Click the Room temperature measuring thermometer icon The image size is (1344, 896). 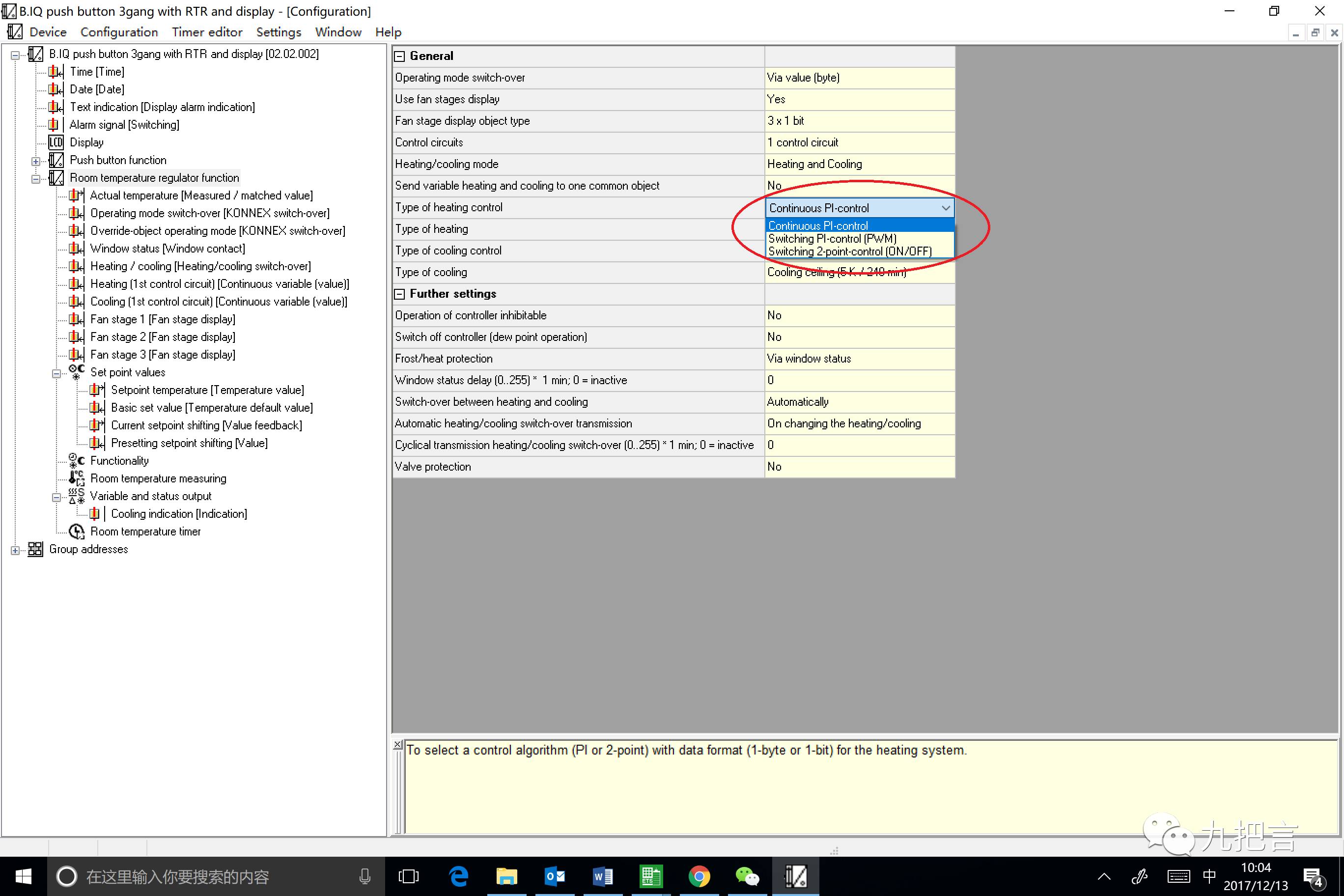click(x=76, y=478)
